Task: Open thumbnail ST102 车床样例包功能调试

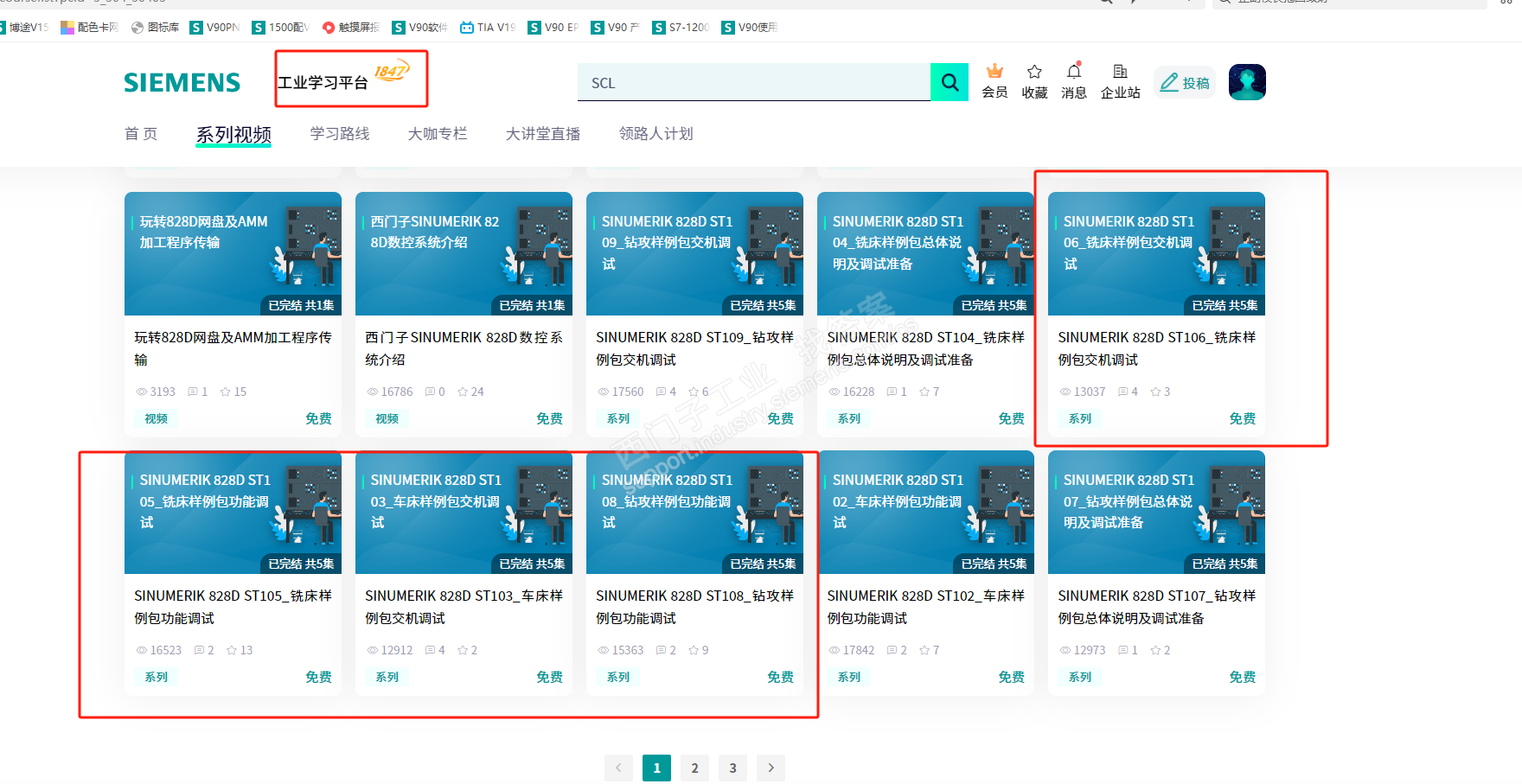Action: click(925, 512)
